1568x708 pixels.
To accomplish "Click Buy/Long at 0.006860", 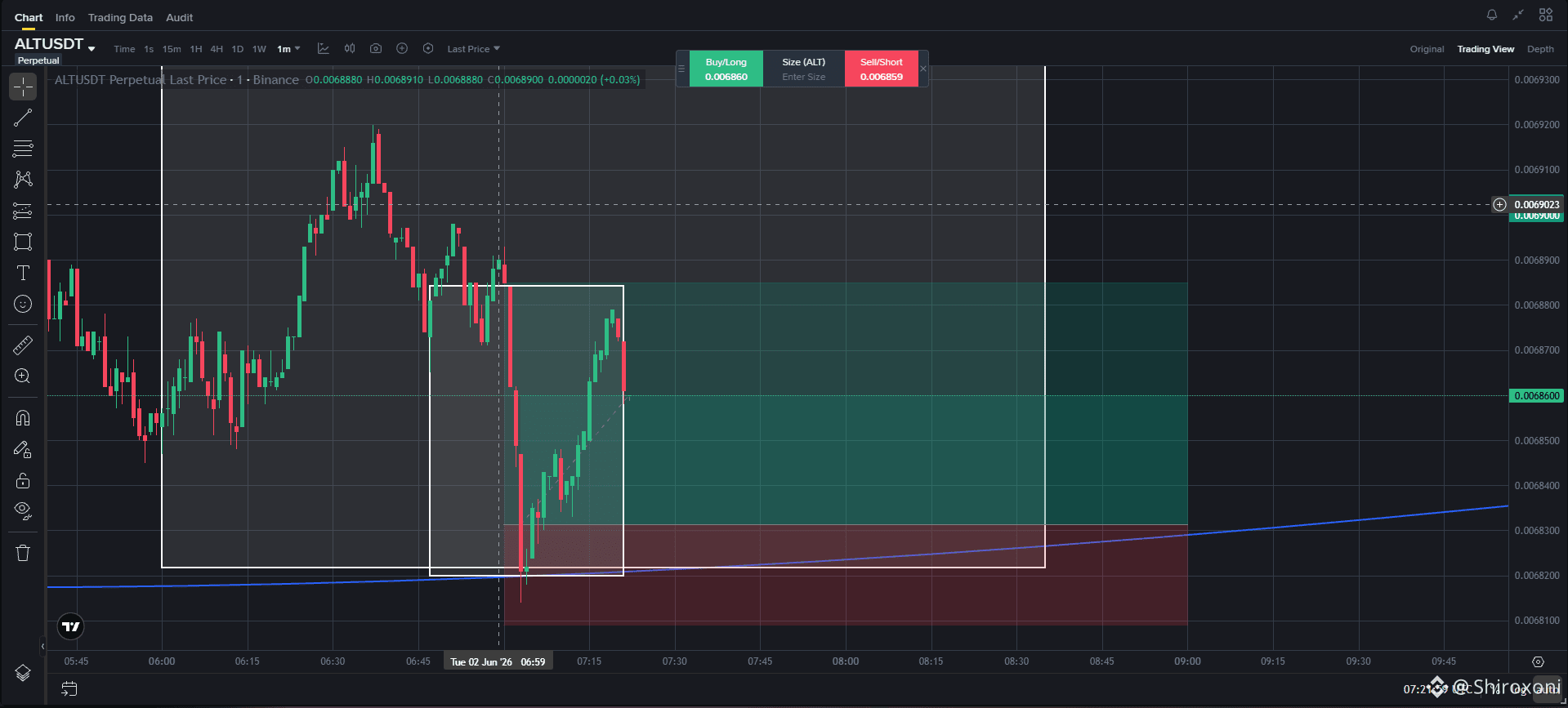I will 726,69.
